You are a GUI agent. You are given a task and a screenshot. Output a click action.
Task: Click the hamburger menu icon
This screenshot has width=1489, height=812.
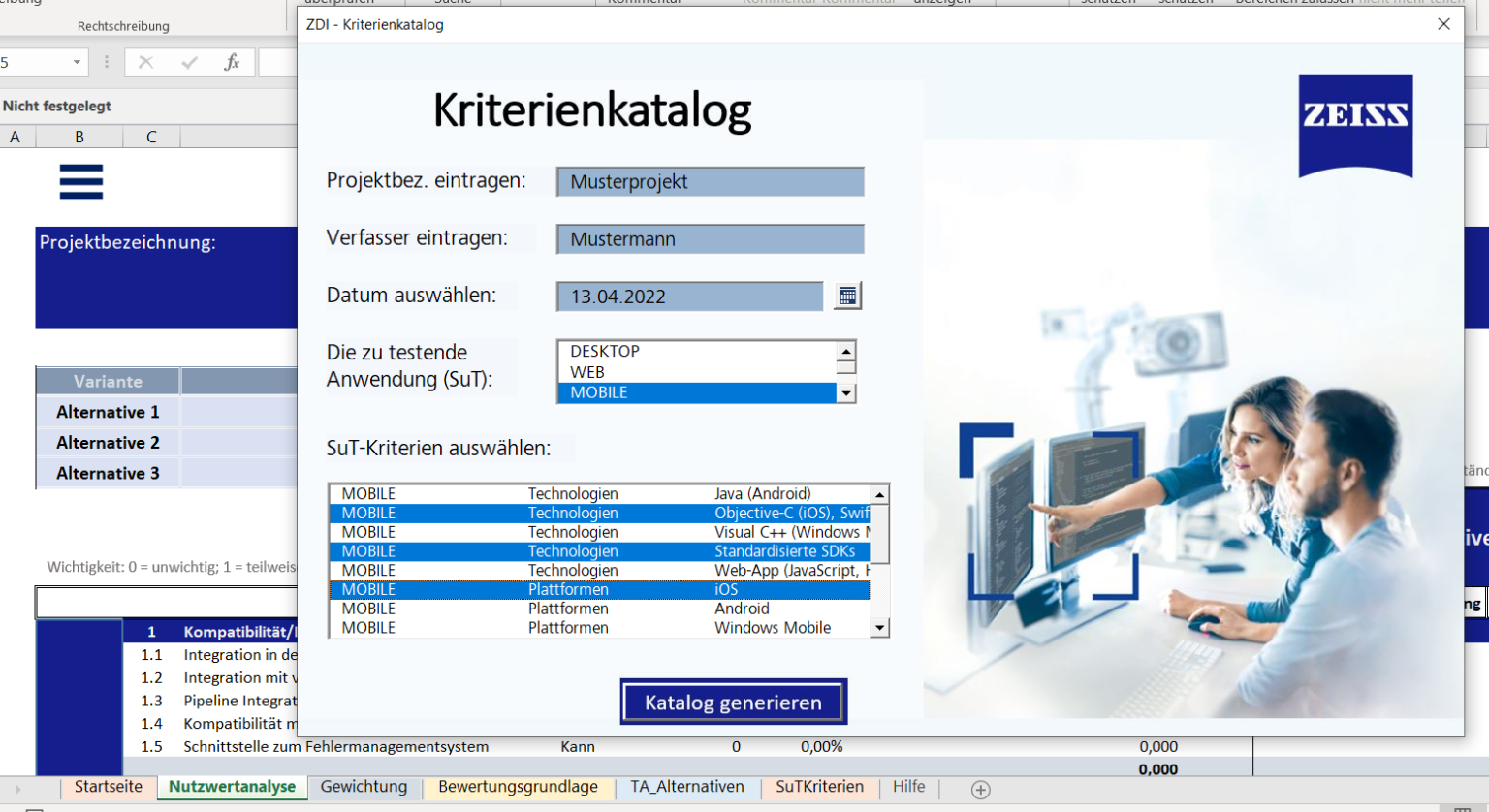81,182
